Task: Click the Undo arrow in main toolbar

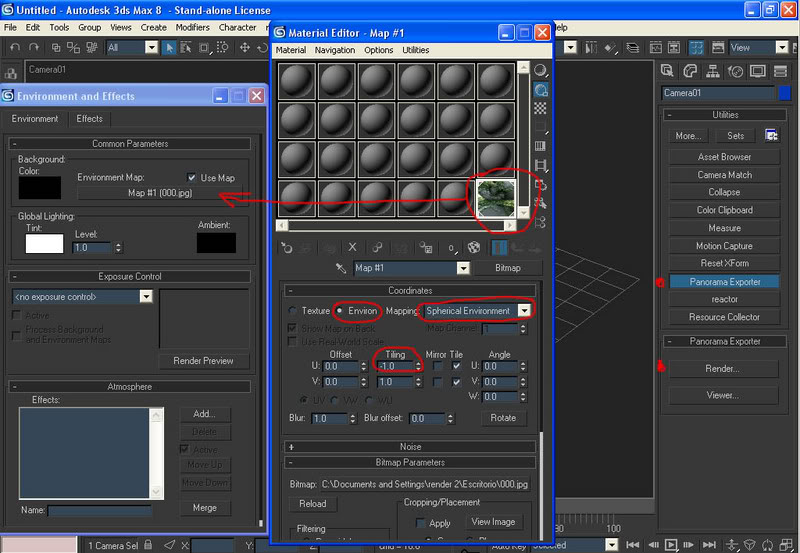Action: [15, 47]
